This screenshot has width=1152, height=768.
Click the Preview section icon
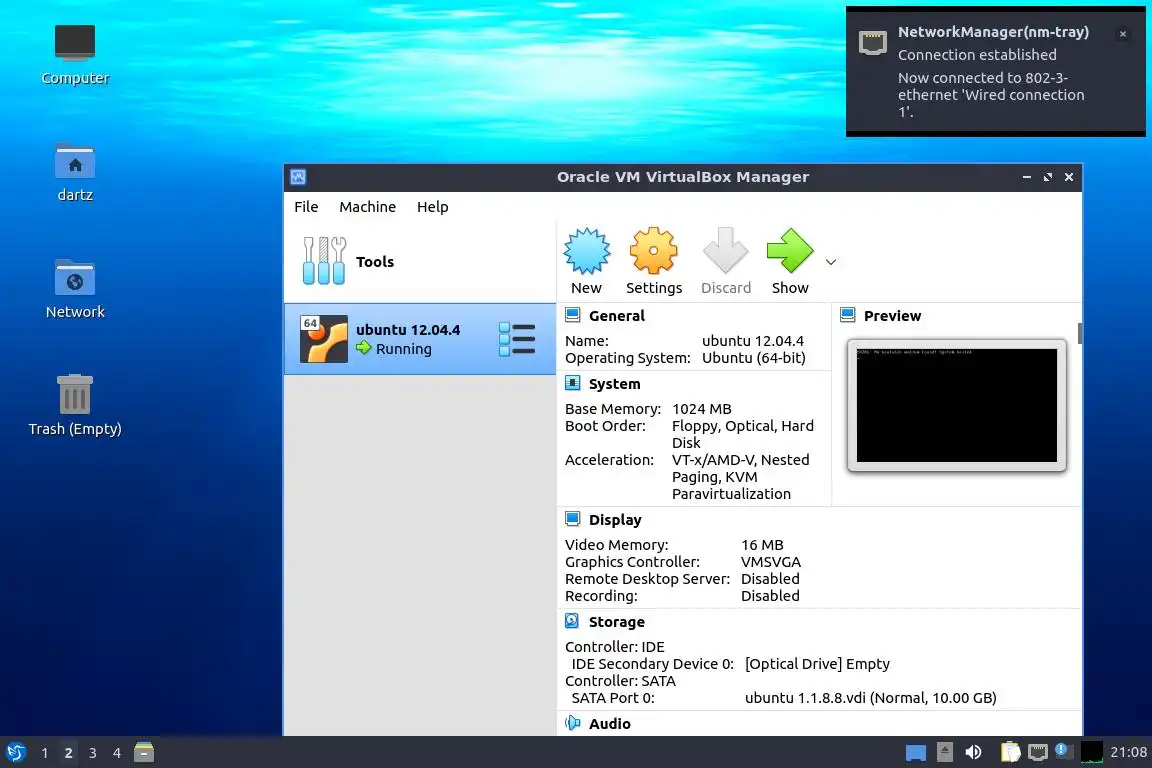pos(847,315)
